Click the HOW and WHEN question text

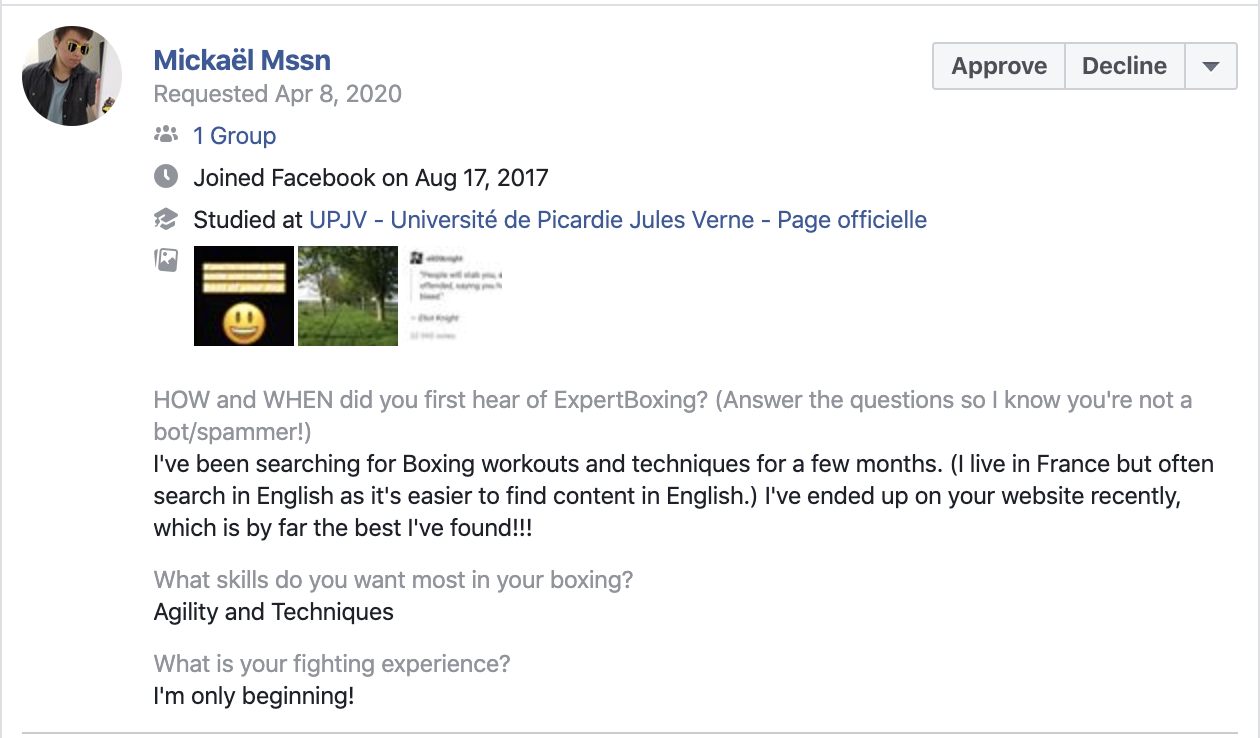click(673, 416)
